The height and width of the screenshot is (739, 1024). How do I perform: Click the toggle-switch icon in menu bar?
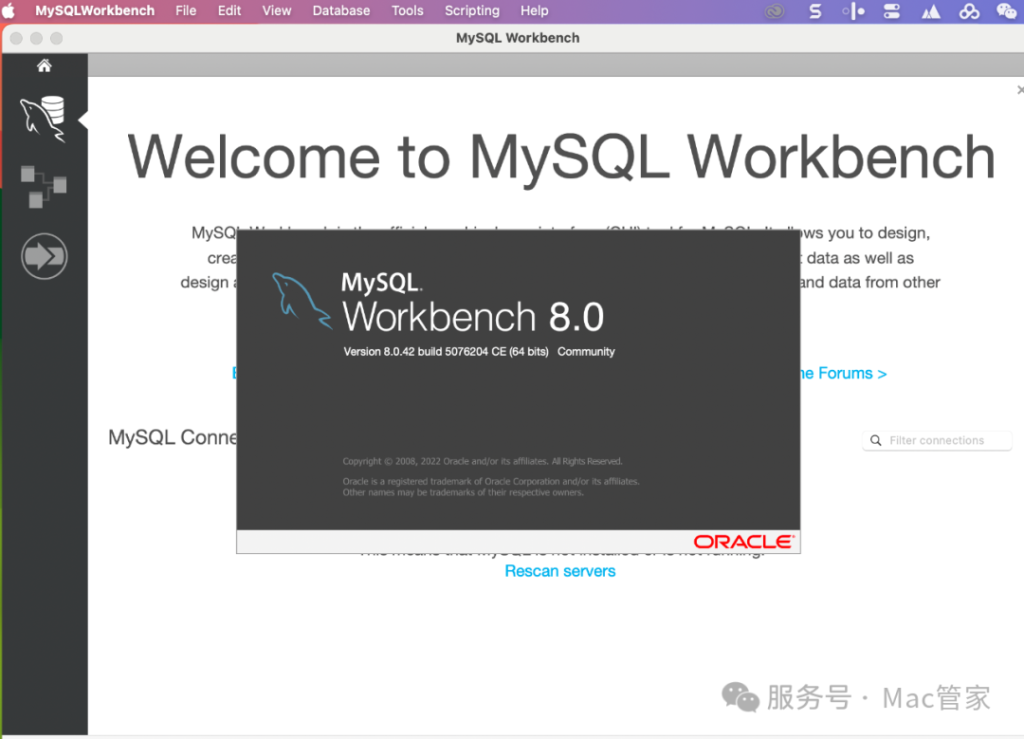[892, 11]
